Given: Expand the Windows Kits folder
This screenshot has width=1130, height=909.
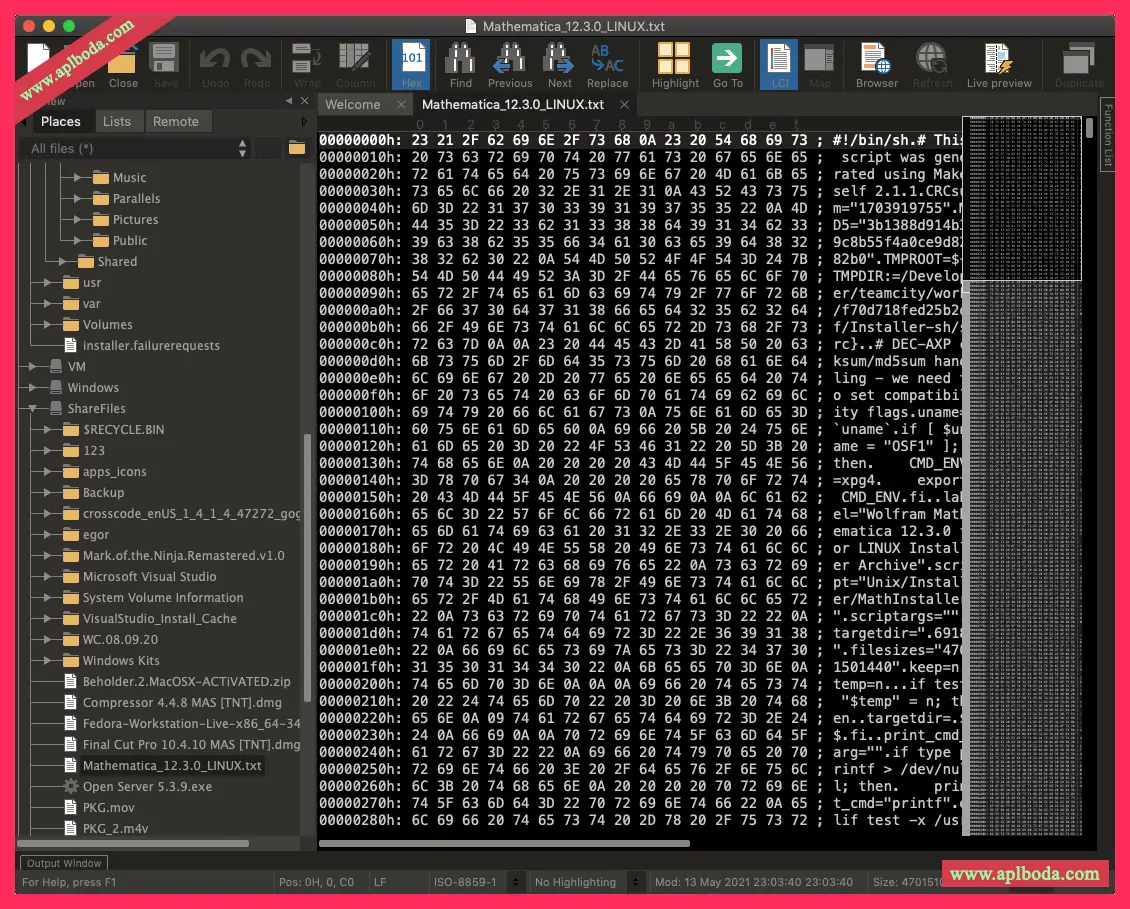Looking at the screenshot, I should pos(47,660).
